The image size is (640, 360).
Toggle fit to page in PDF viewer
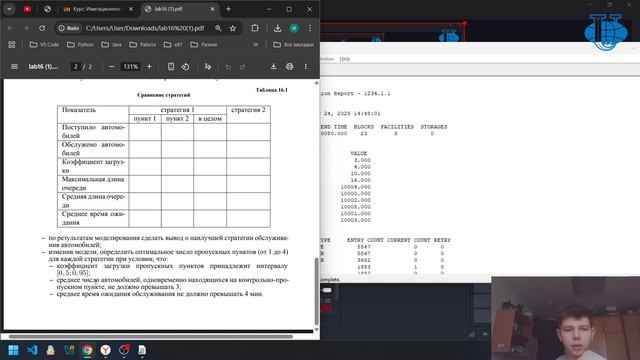click(171, 67)
